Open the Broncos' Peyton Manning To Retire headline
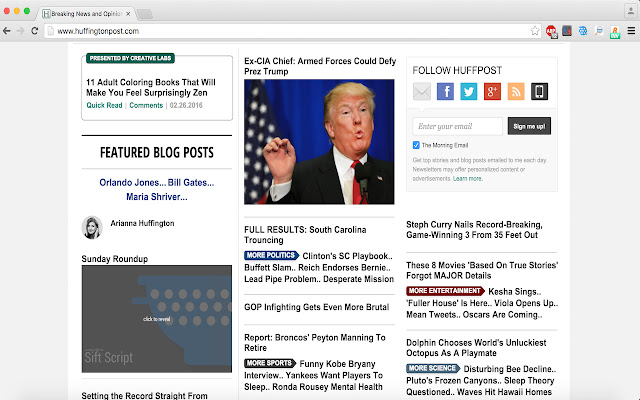This screenshot has width=640, height=400. click(315, 342)
